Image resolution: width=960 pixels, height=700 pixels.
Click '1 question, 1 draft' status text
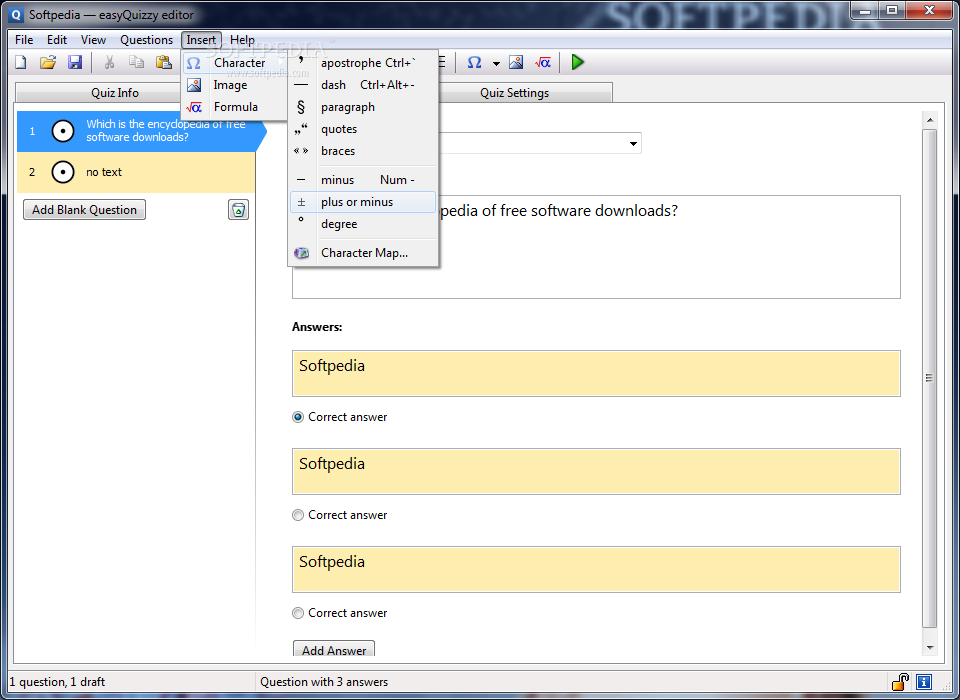(x=57, y=682)
